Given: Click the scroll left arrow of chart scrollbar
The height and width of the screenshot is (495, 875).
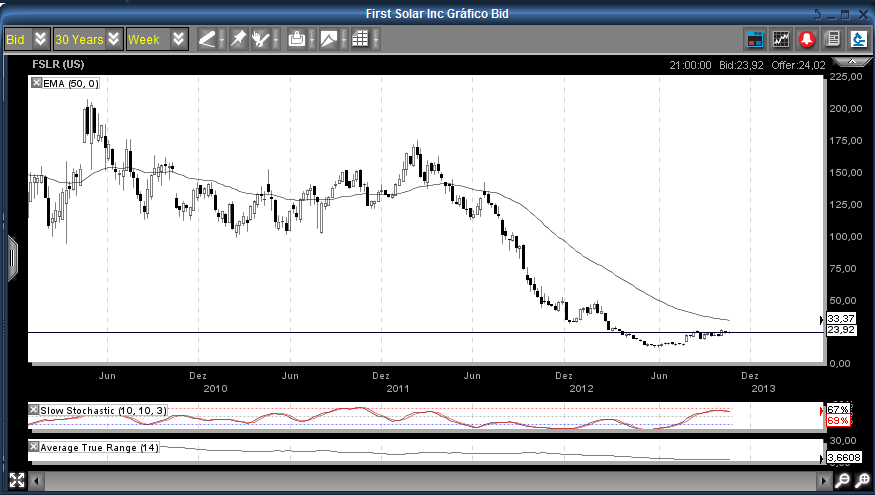Looking at the screenshot, I should tap(36, 480).
